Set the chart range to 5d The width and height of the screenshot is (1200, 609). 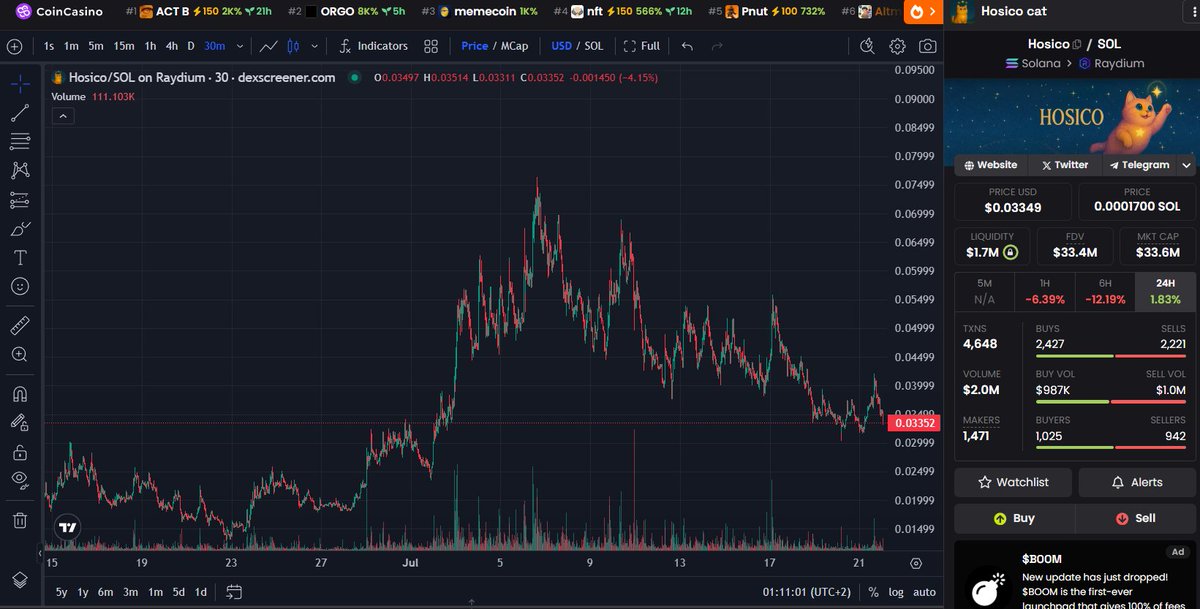178,592
